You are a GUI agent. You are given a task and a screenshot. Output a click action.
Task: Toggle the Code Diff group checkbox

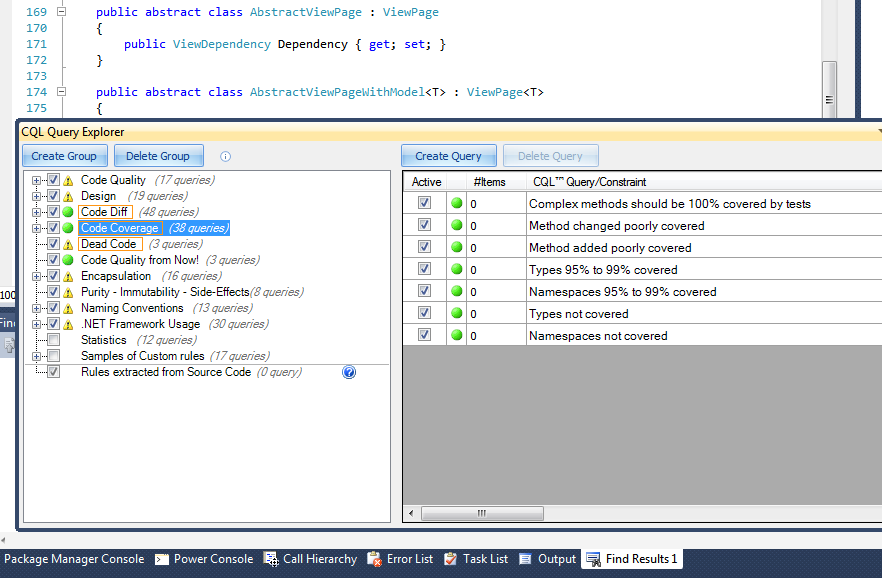coord(53,212)
